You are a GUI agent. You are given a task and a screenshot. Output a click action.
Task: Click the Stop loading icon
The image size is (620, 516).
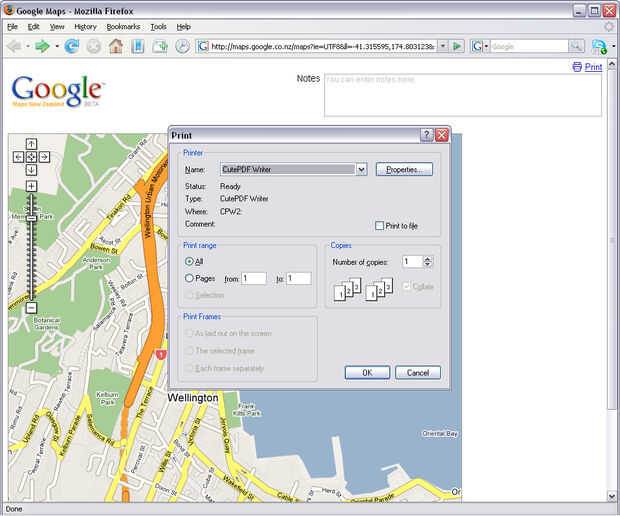click(x=94, y=46)
